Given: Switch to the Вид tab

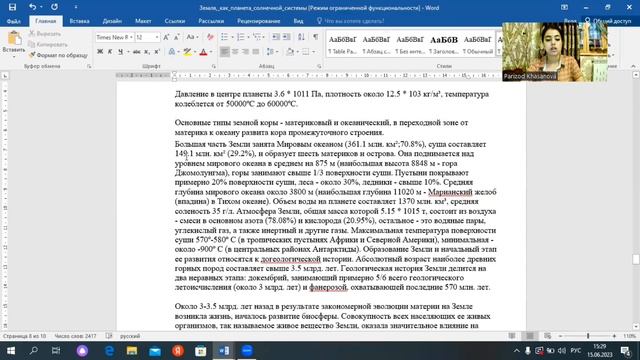Looking at the screenshot, I should pos(298,21).
